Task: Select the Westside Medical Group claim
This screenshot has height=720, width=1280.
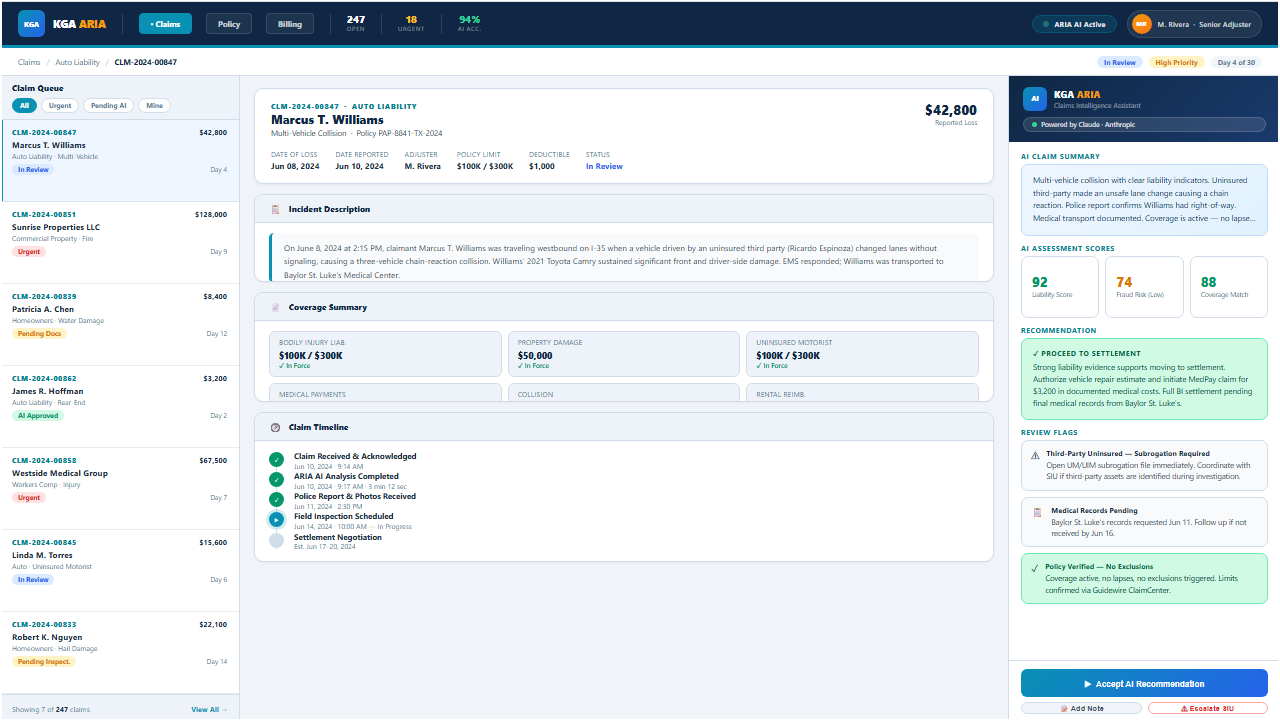Action: click(120, 489)
